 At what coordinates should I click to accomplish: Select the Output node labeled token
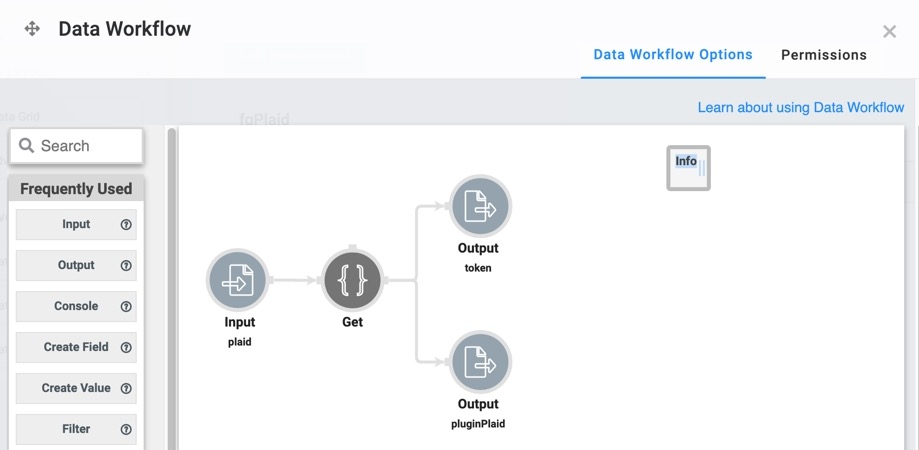point(480,206)
